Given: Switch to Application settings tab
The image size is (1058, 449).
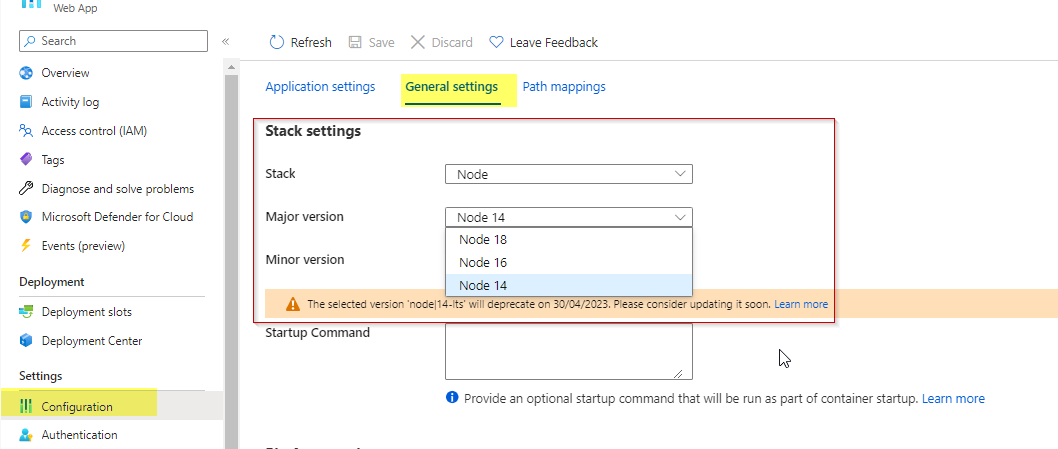Looking at the screenshot, I should tap(320, 86).
